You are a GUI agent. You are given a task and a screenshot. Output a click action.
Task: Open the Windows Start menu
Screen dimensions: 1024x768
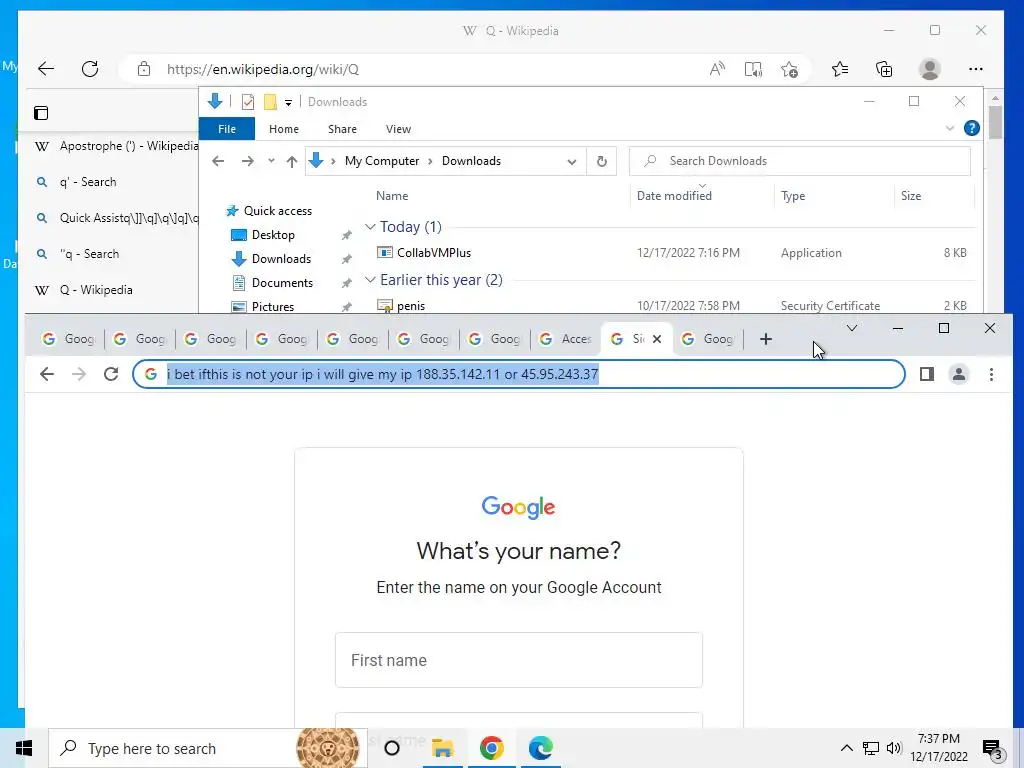click(x=24, y=748)
